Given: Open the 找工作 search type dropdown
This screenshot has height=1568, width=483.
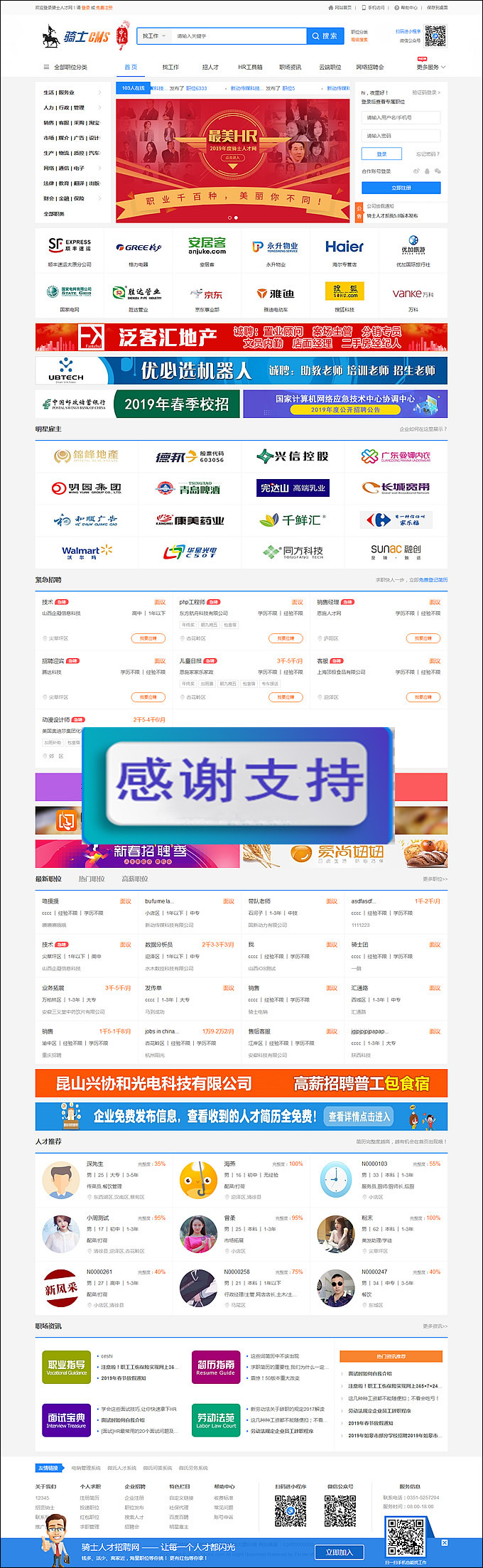Looking at the screenshot, I should click(153, 36).
